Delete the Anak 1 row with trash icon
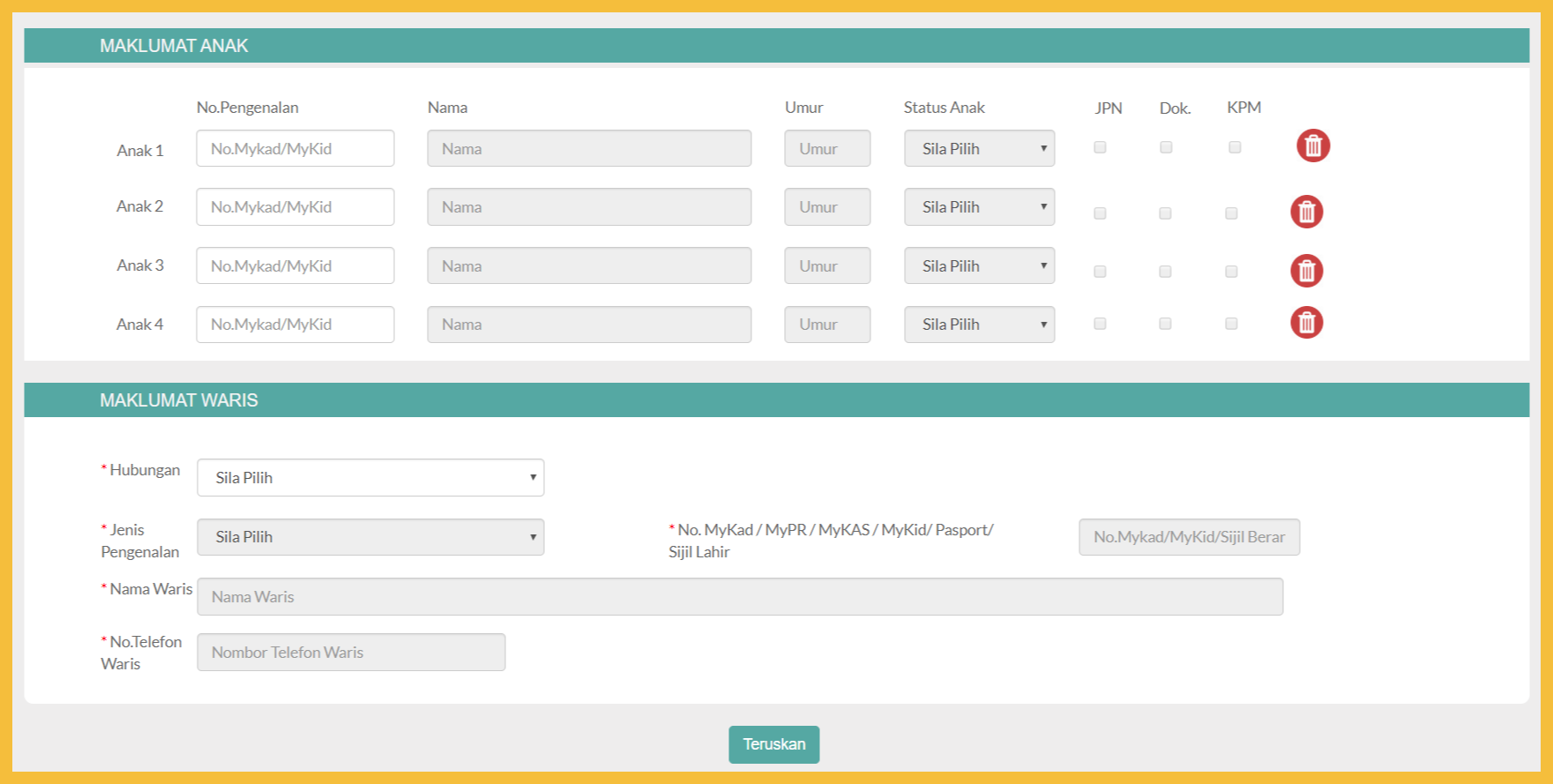Image resolution: width=1553 pixels, height=784 pixels. click(1312, 146)
